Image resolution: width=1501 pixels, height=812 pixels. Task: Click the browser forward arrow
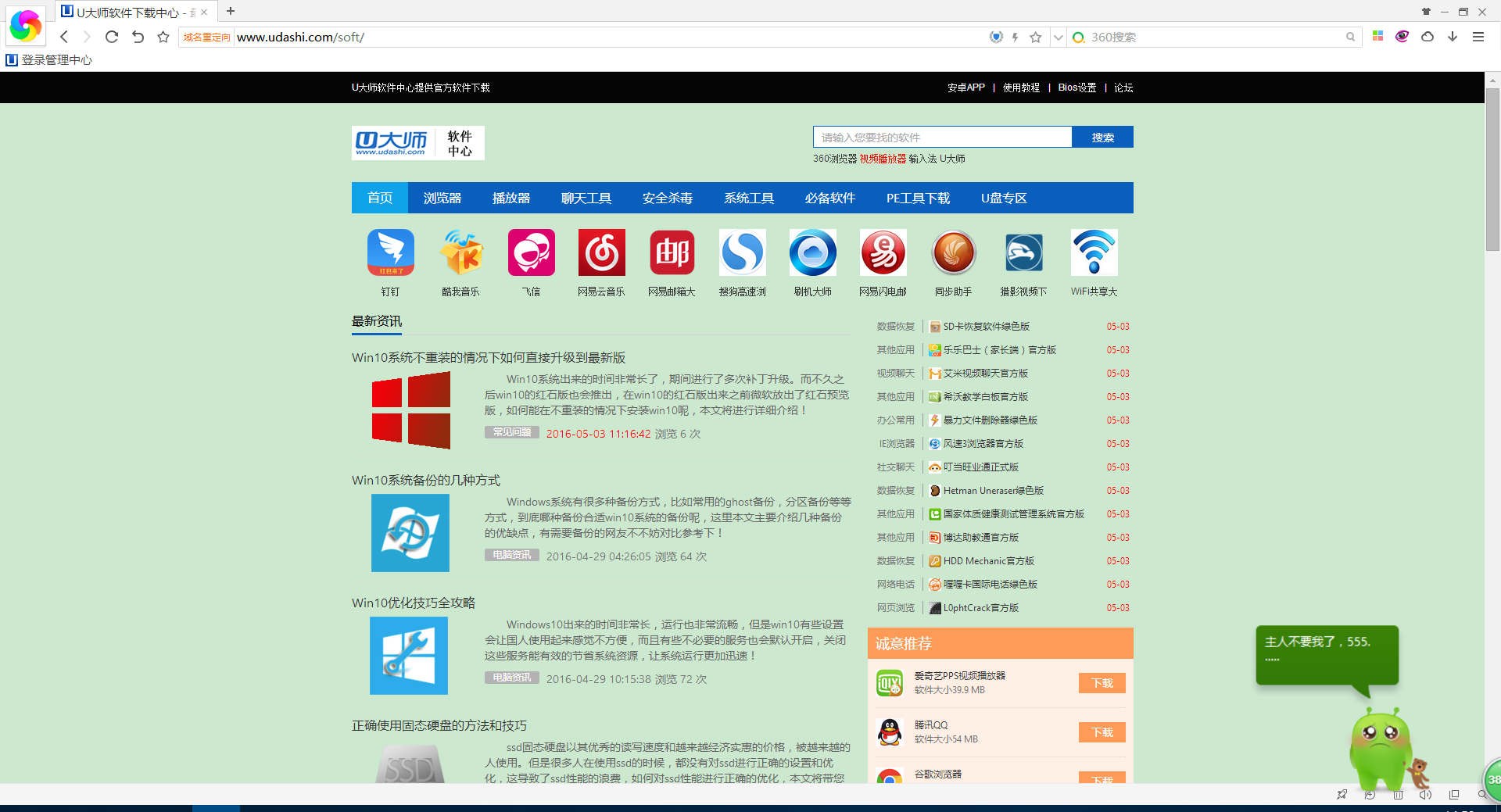pyautogui.click(x=87, y=37)
